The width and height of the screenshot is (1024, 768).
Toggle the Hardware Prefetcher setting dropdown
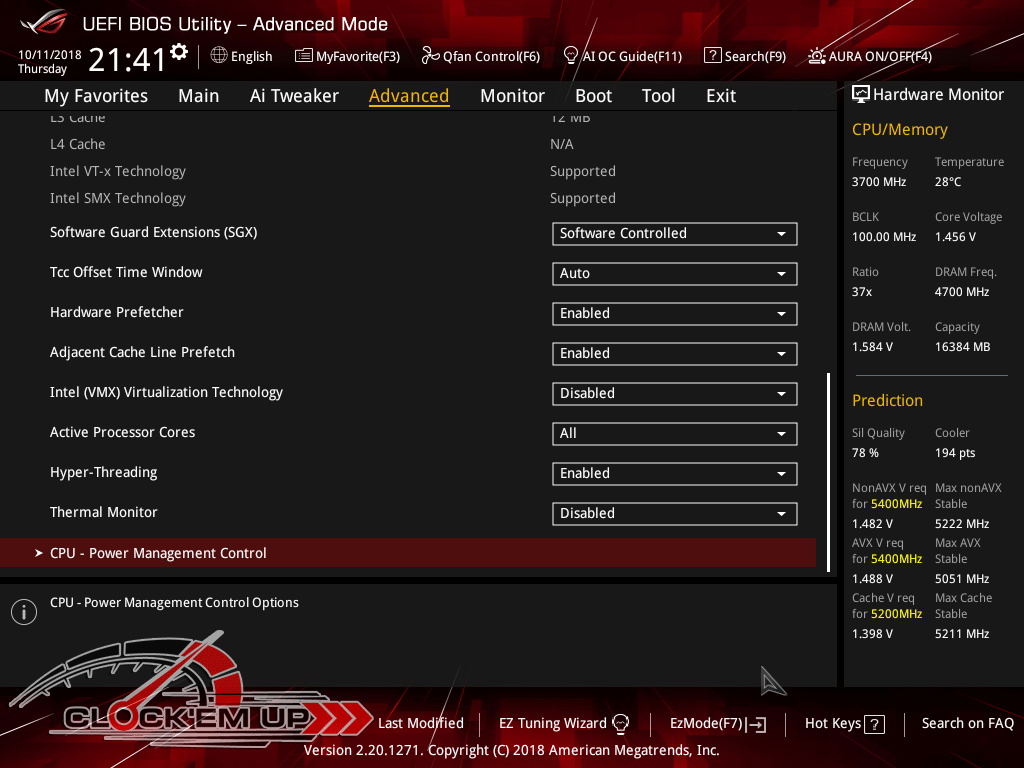674,314
